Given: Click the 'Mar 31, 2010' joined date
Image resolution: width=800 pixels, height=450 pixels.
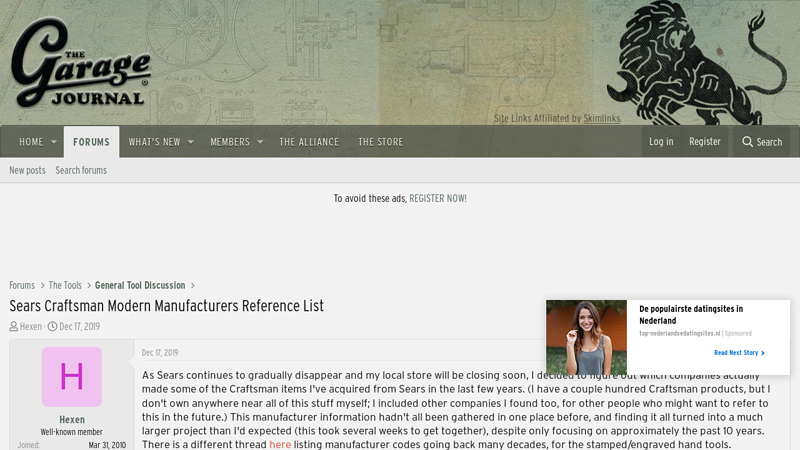Looking at the screenshot, I should (107, 445).
